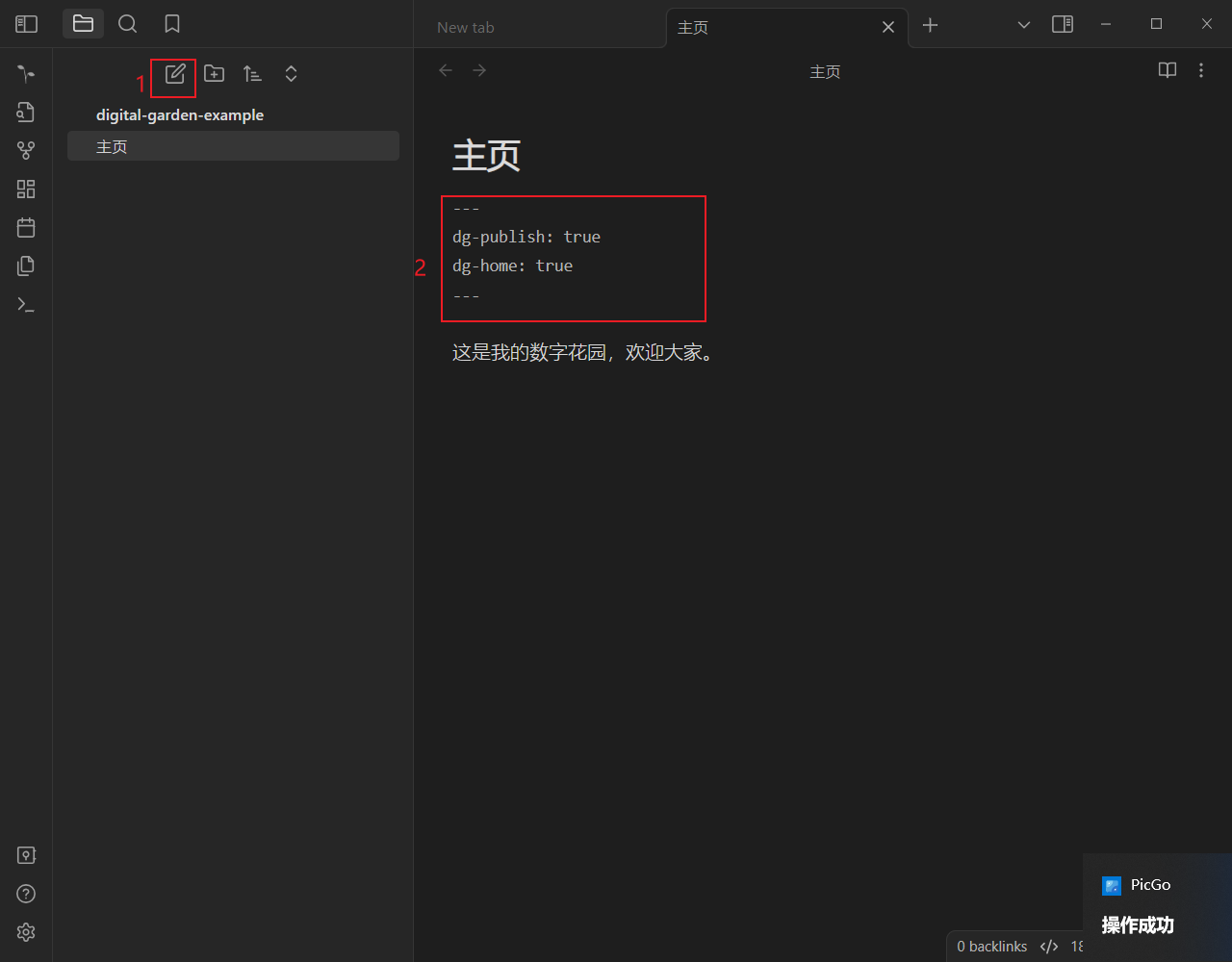Change sort order of file list
This screenshot has height=962, width=1232.
[252, 73]
